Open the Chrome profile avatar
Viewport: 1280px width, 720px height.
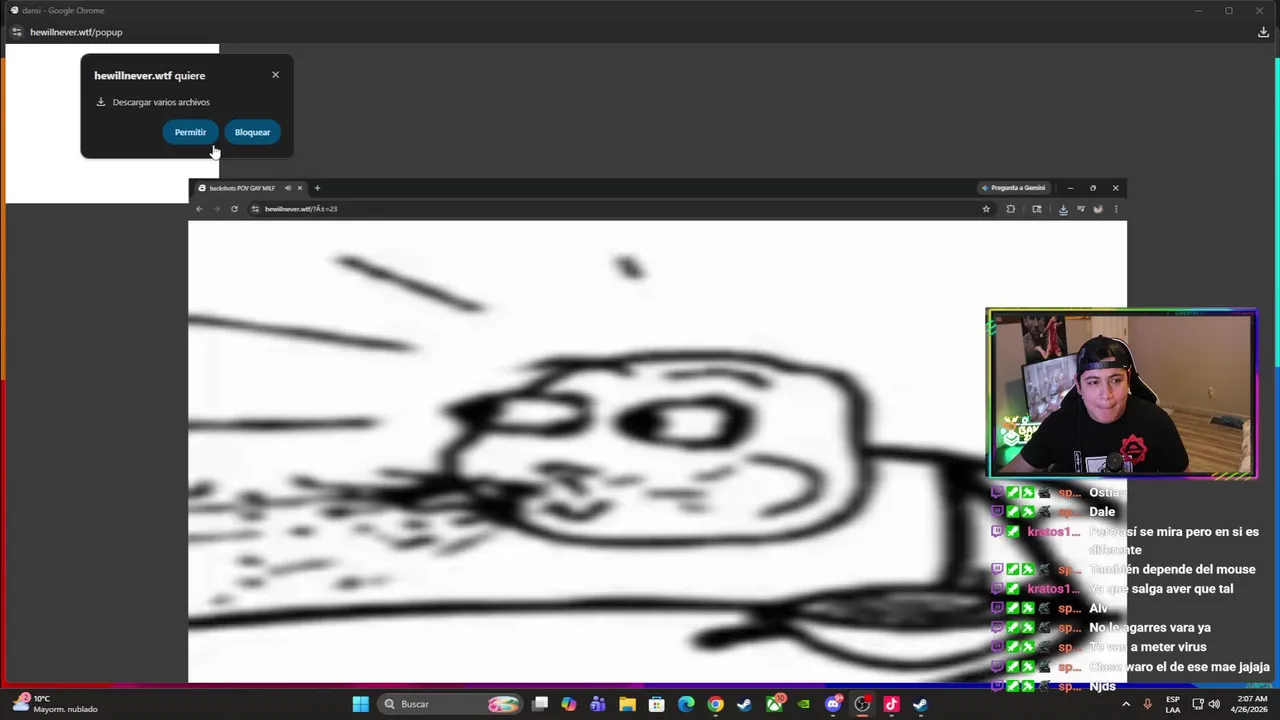click(x=1098, y=209)
